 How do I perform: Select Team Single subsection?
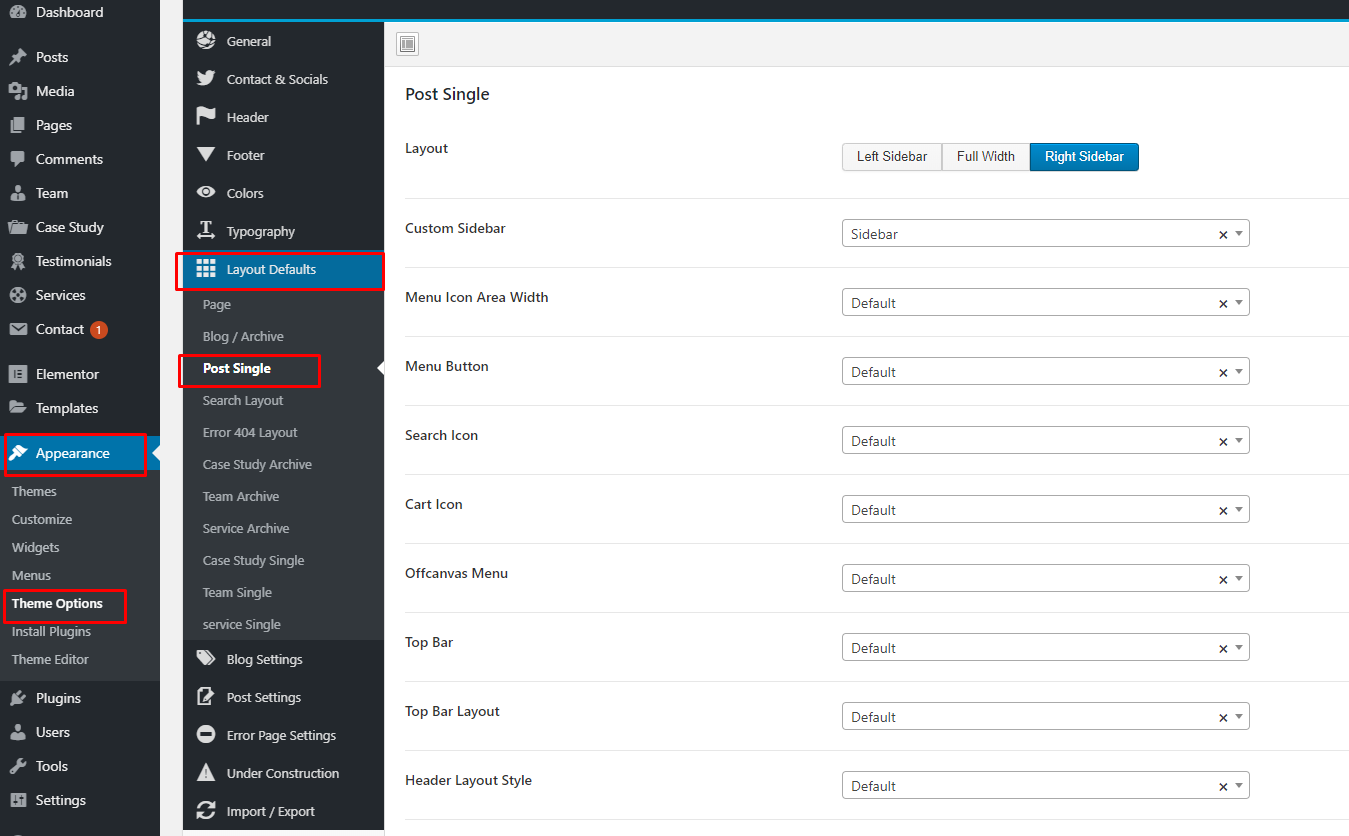(237, 592)
